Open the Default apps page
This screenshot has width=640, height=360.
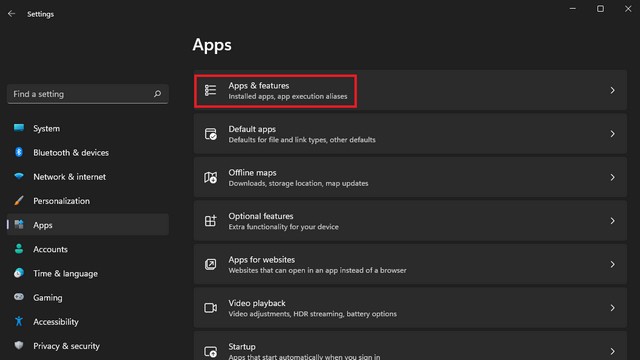click(410, 134)
